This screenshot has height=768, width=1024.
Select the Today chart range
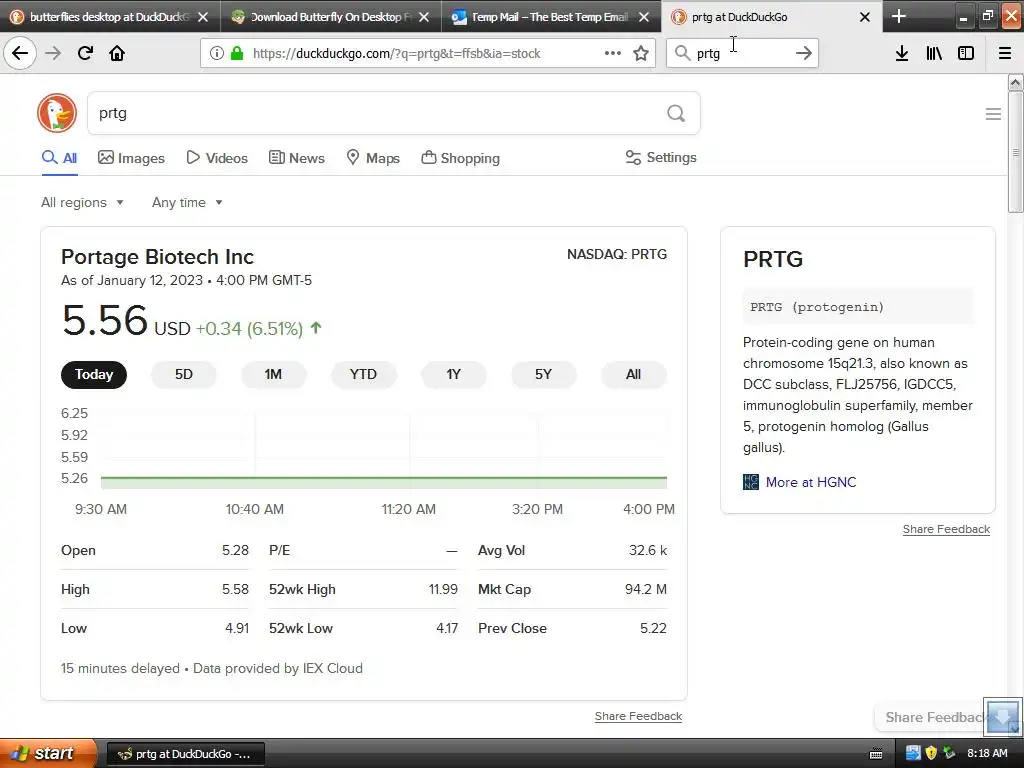(94, 374)
